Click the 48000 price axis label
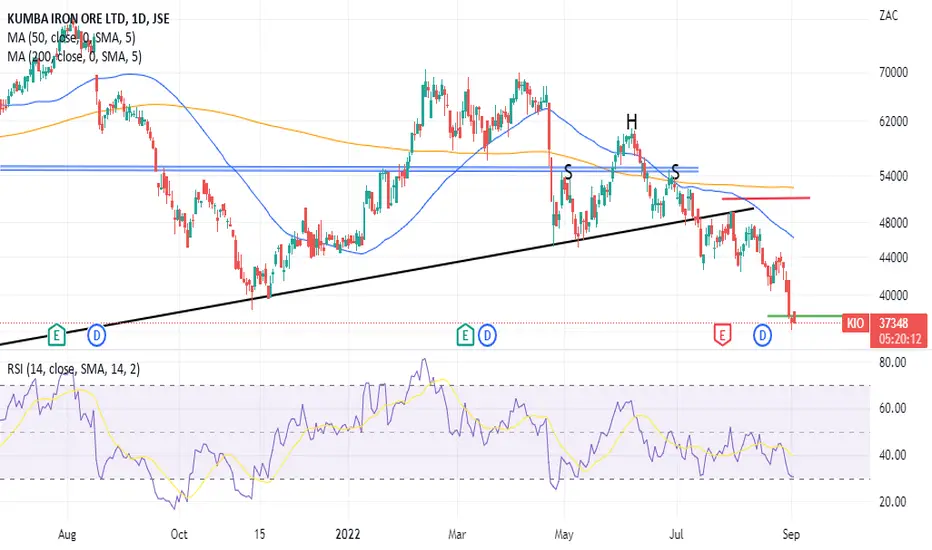Image resolution: width=932 pixels, height=550 pixels. click(893, 223)
